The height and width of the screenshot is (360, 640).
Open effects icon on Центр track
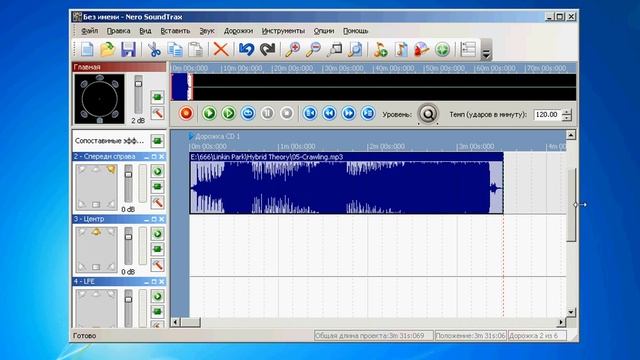pos(158,249)
